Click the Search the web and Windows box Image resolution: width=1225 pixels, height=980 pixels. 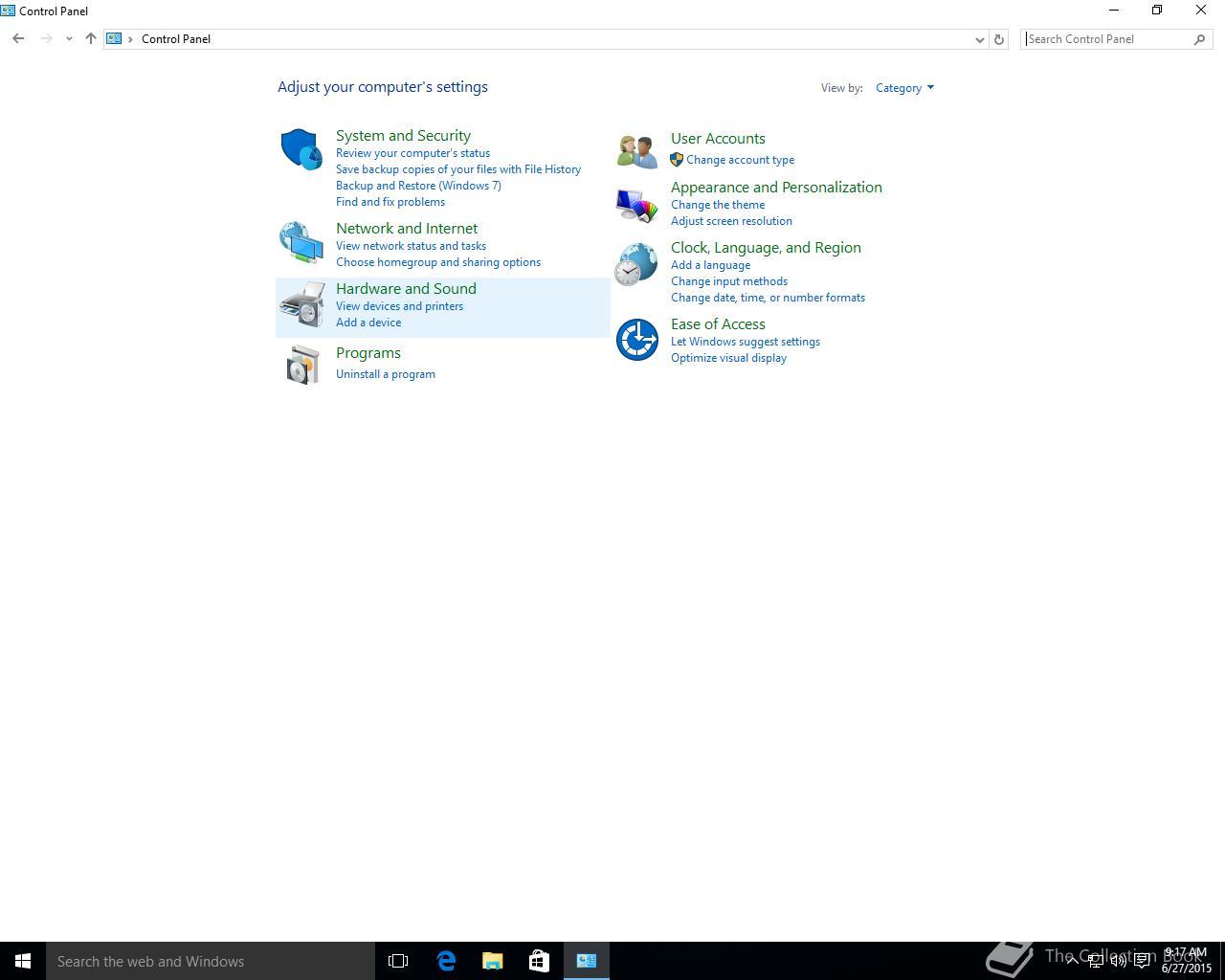211,961
